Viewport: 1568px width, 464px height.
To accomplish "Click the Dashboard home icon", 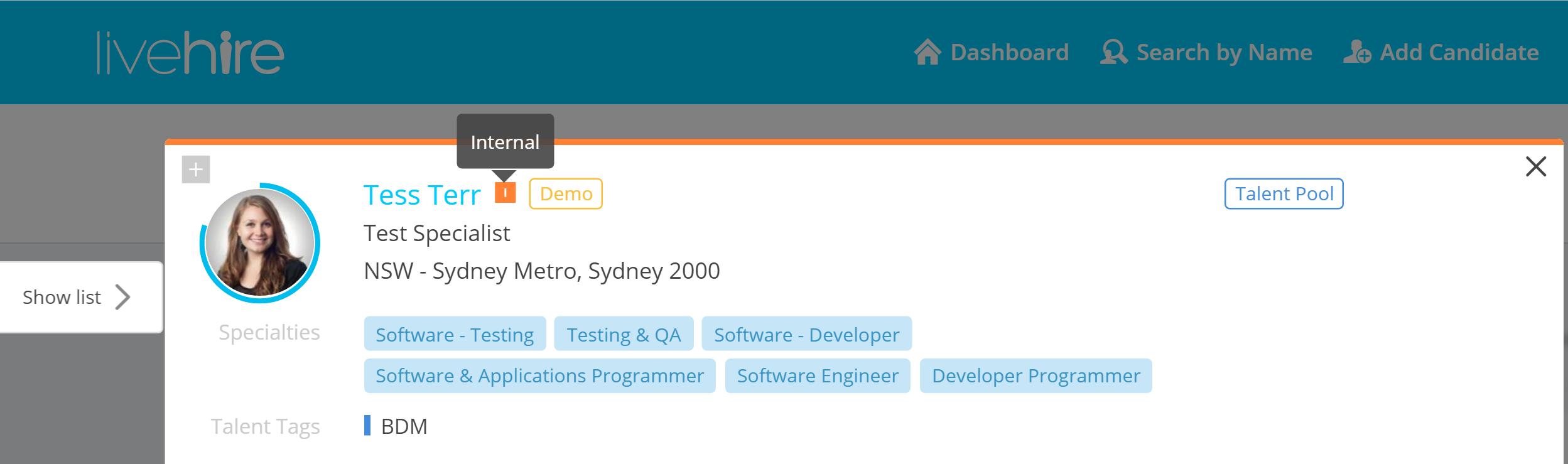I will point(927,52).
